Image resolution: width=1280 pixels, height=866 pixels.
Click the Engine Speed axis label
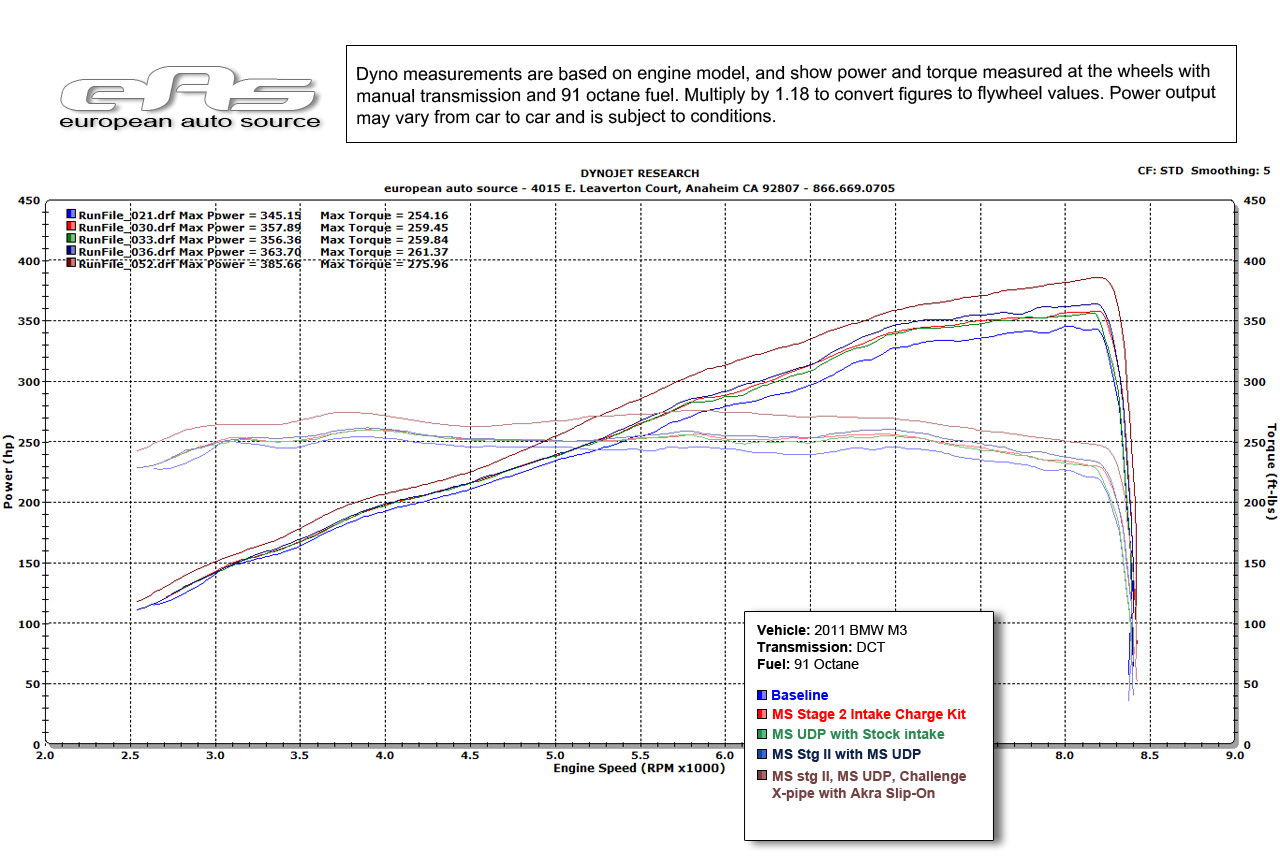tap(639, 768)
